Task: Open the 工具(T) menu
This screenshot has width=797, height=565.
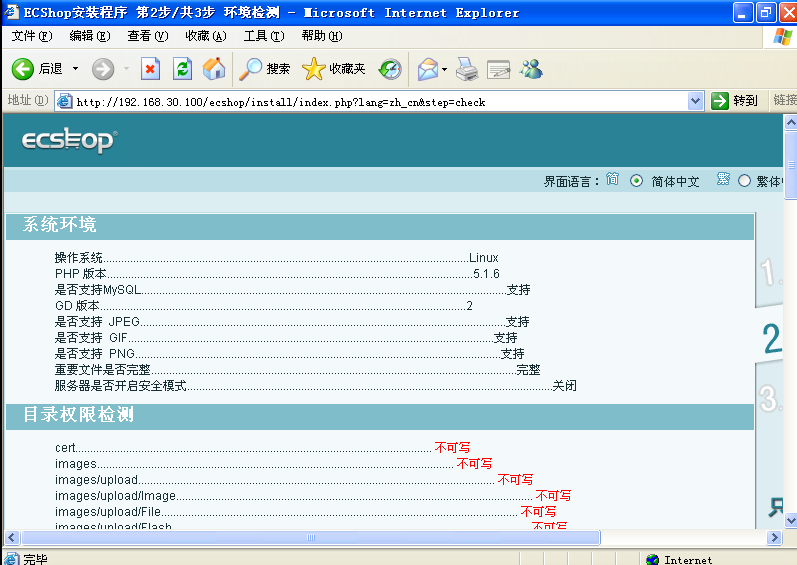Action: point(264,36)
